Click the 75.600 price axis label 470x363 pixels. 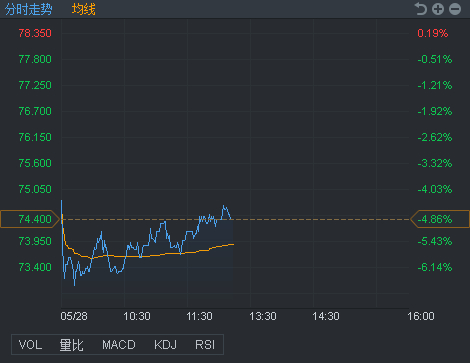(x=35, y=163)
